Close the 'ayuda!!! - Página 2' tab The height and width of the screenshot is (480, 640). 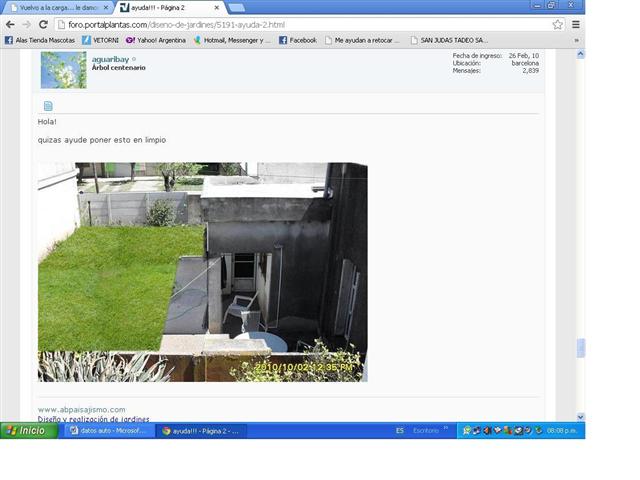pyautogui.click(x=217, y=8)
